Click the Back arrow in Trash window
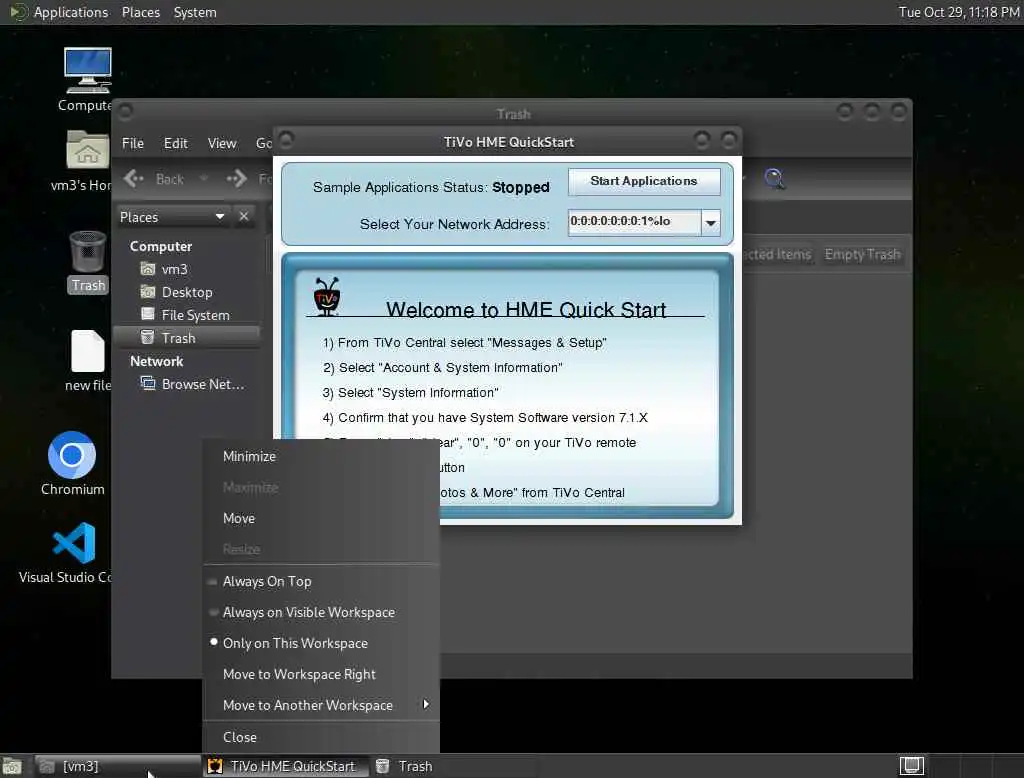Screen dimensions: 1024x778 point(133,178)
